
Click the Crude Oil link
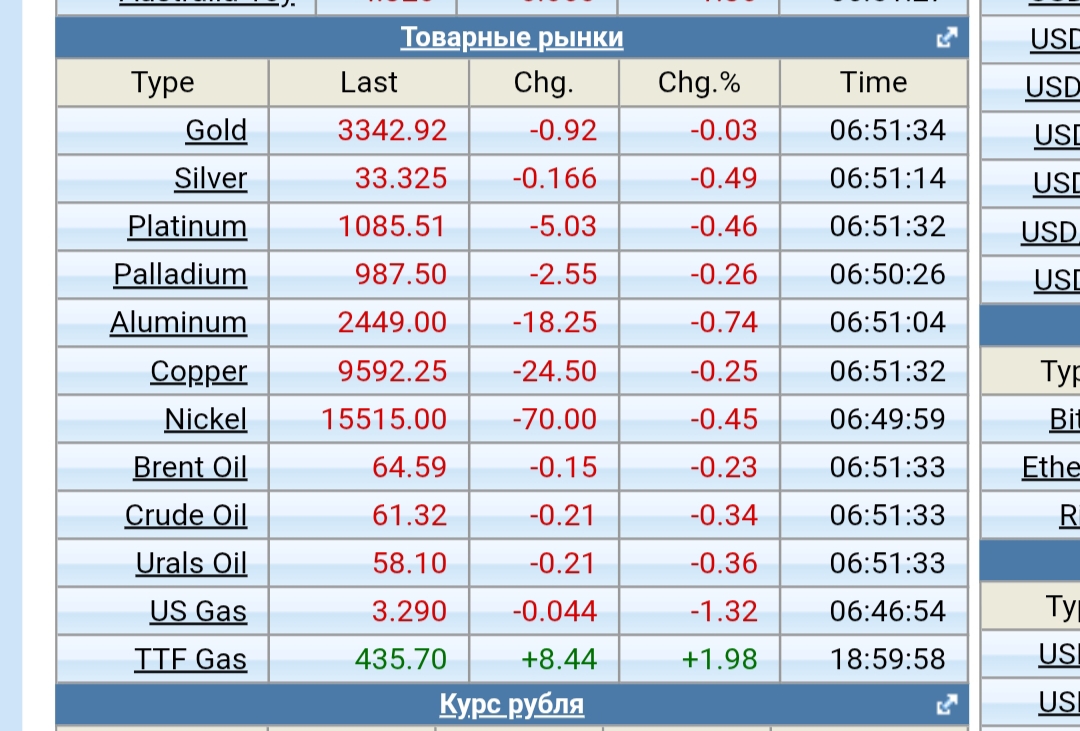pyautogui.click(x=186, y=515)
